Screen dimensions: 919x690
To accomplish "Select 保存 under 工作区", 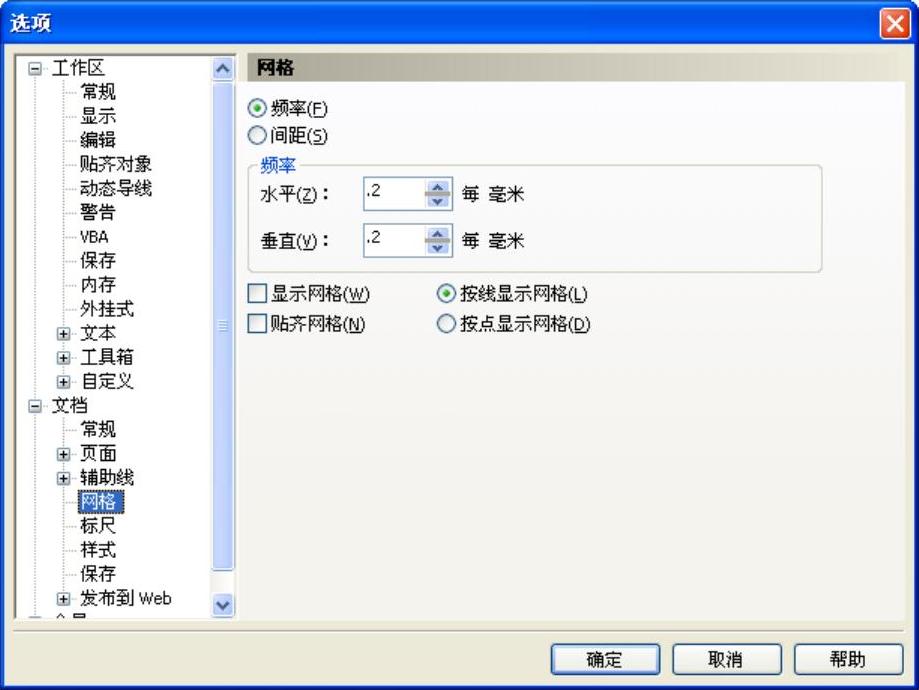I will (x=98, y=260).
